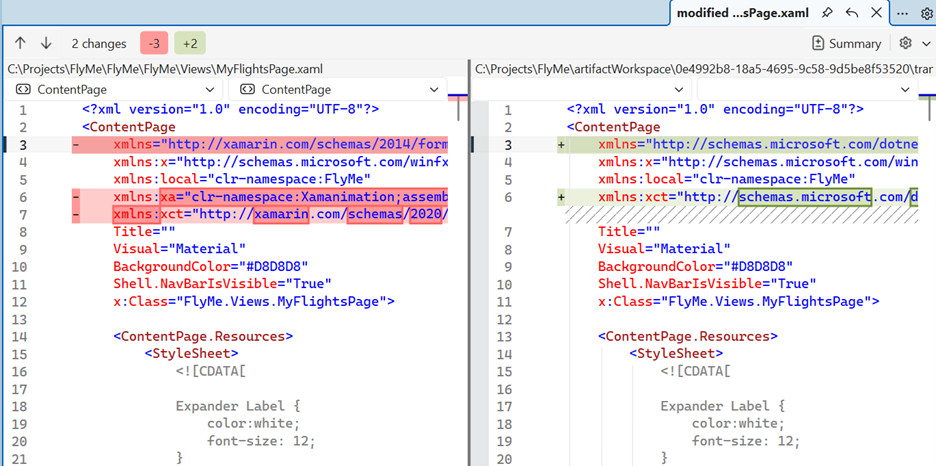Click color:white line in right pane
The width and height of the screenshot is (936, 466).
[737, 424]
